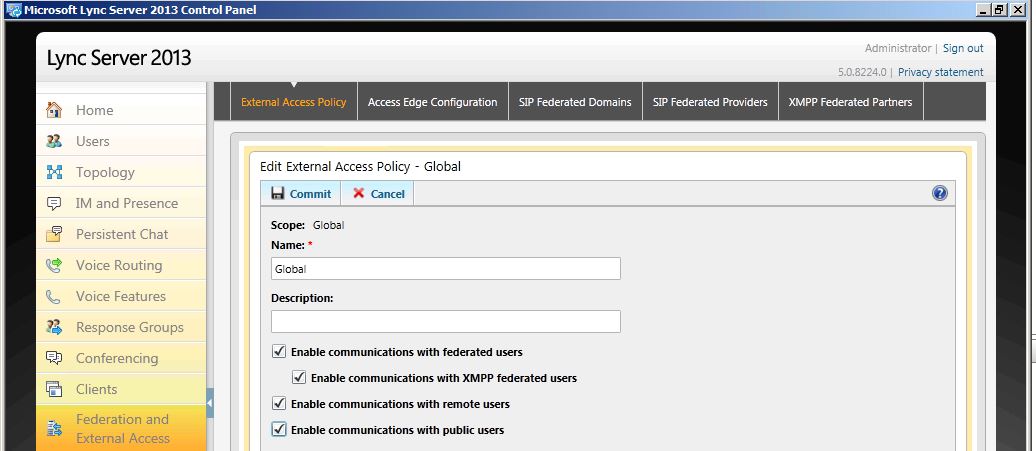Uncheck Enable communications with federated users
This screenshot has width=1036, height=451.
pyautogui.click(x=279, y=351)
